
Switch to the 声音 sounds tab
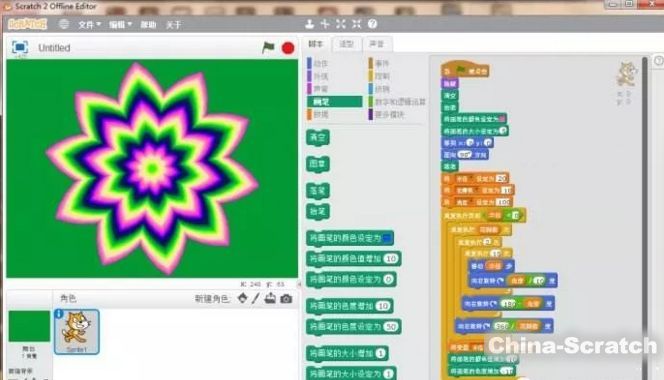pos(376,44)
